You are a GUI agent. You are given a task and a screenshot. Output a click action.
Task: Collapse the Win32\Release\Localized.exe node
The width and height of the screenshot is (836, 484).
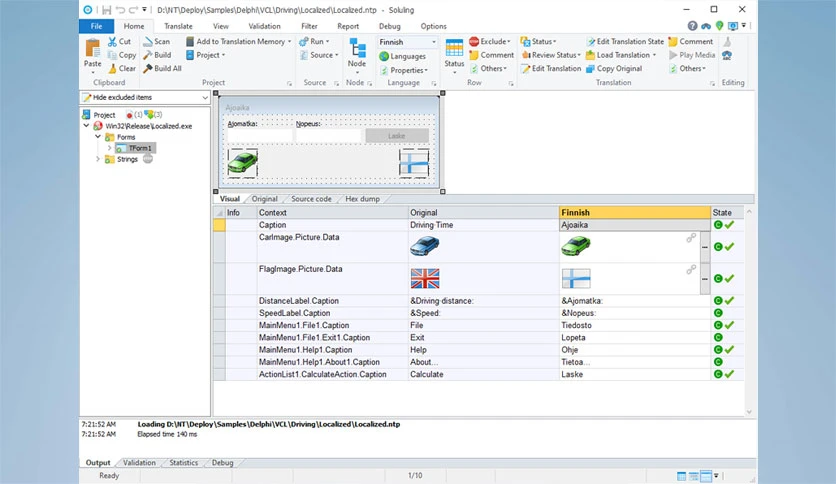(86, 126)
